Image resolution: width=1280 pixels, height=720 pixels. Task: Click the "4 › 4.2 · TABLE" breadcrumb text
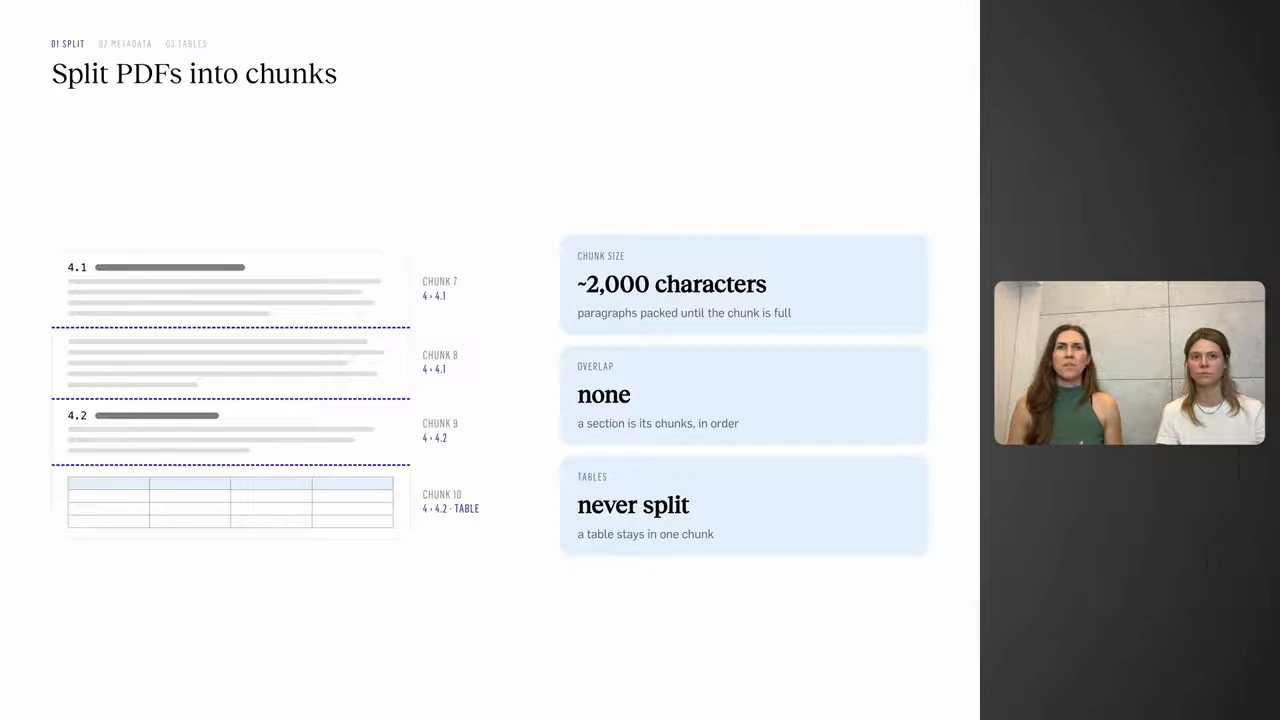(450, 509)
